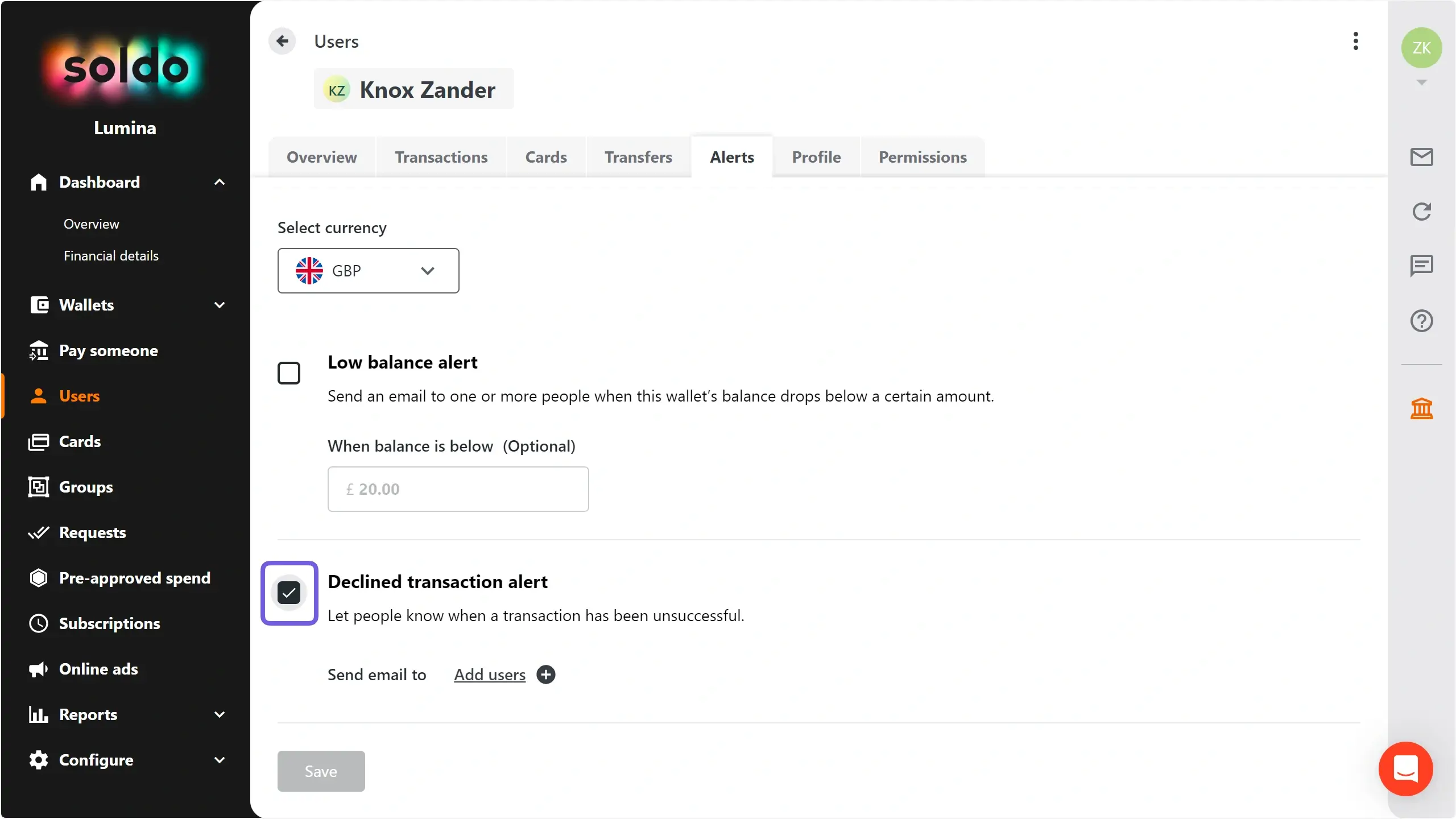This screenshot has width=1456, height=819.
Task: Enable the Low balance alert checkbox
Action: [x=289, y=373]
